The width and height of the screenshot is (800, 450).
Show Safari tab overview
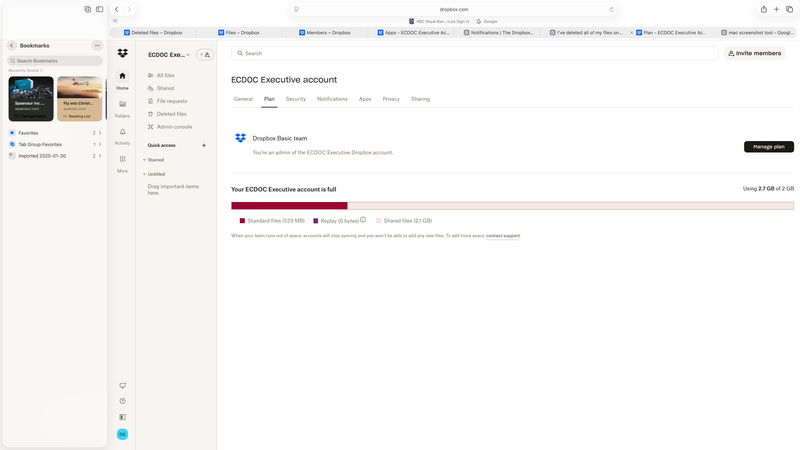coord(789,9)
